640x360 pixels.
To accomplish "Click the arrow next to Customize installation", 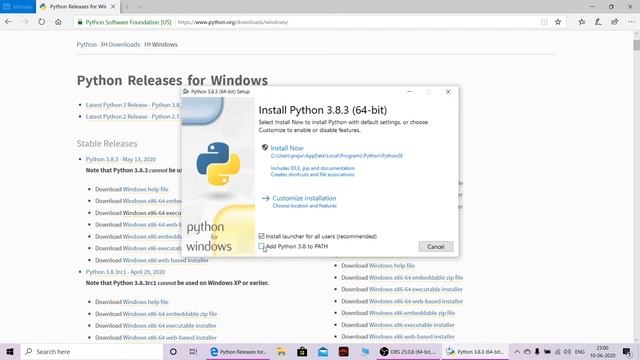I will coord(266,198).
